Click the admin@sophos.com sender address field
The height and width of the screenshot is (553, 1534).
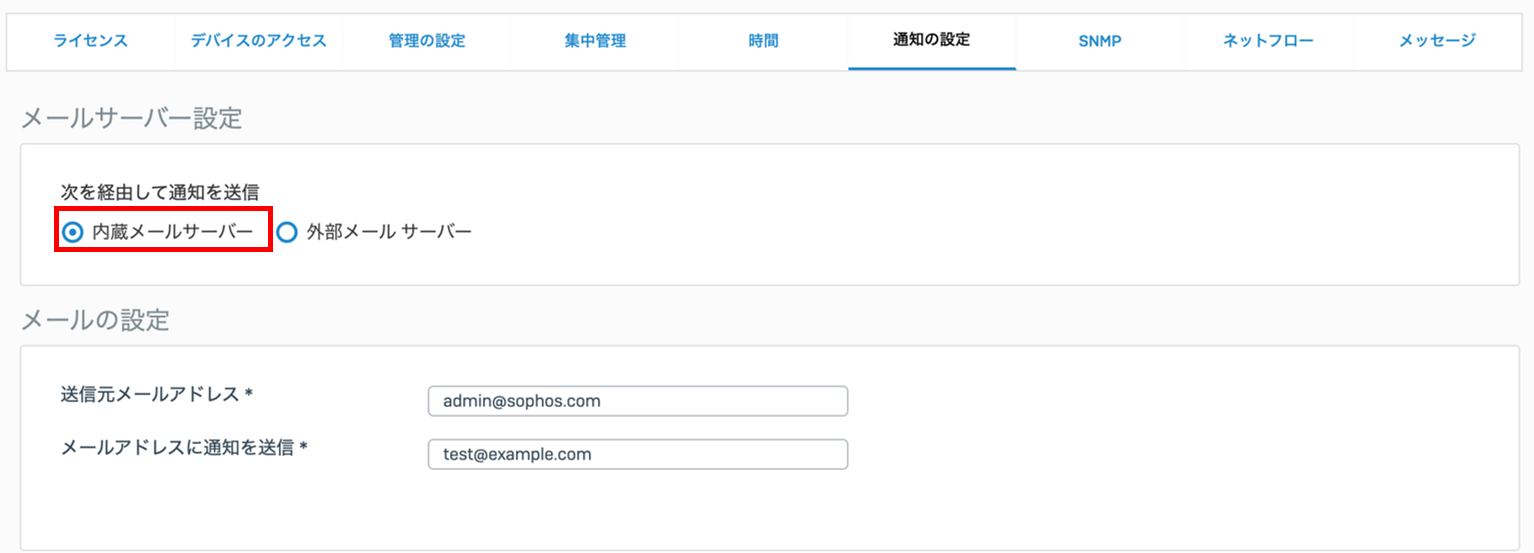click(x=637, y=401)
